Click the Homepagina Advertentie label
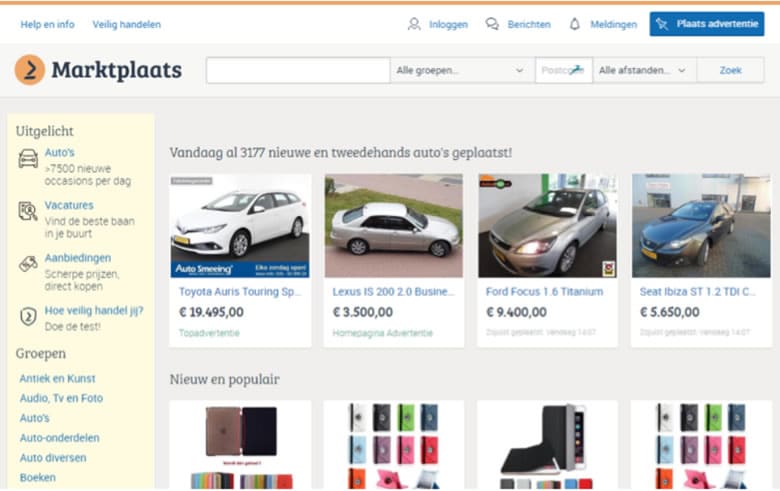This screenshot has width=780, height=491. (x=383, y=333)
